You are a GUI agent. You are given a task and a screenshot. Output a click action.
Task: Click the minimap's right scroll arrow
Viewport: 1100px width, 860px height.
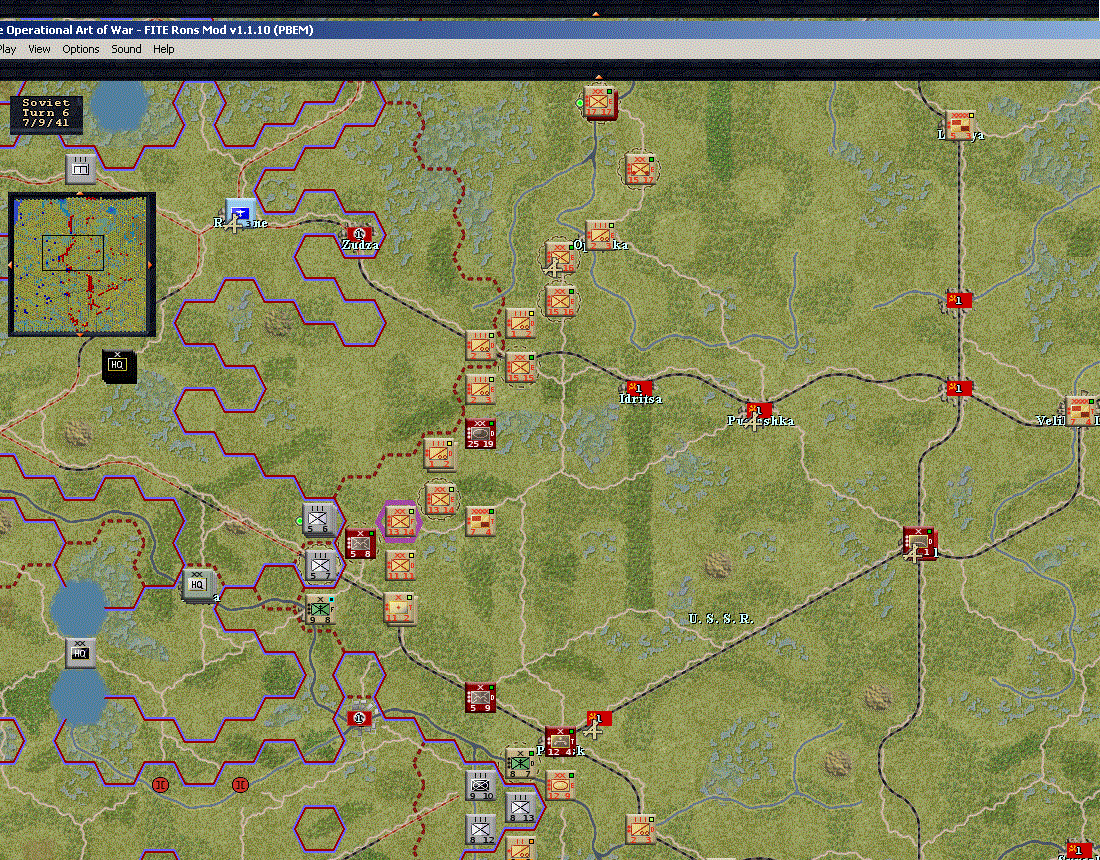click(150, 264)
